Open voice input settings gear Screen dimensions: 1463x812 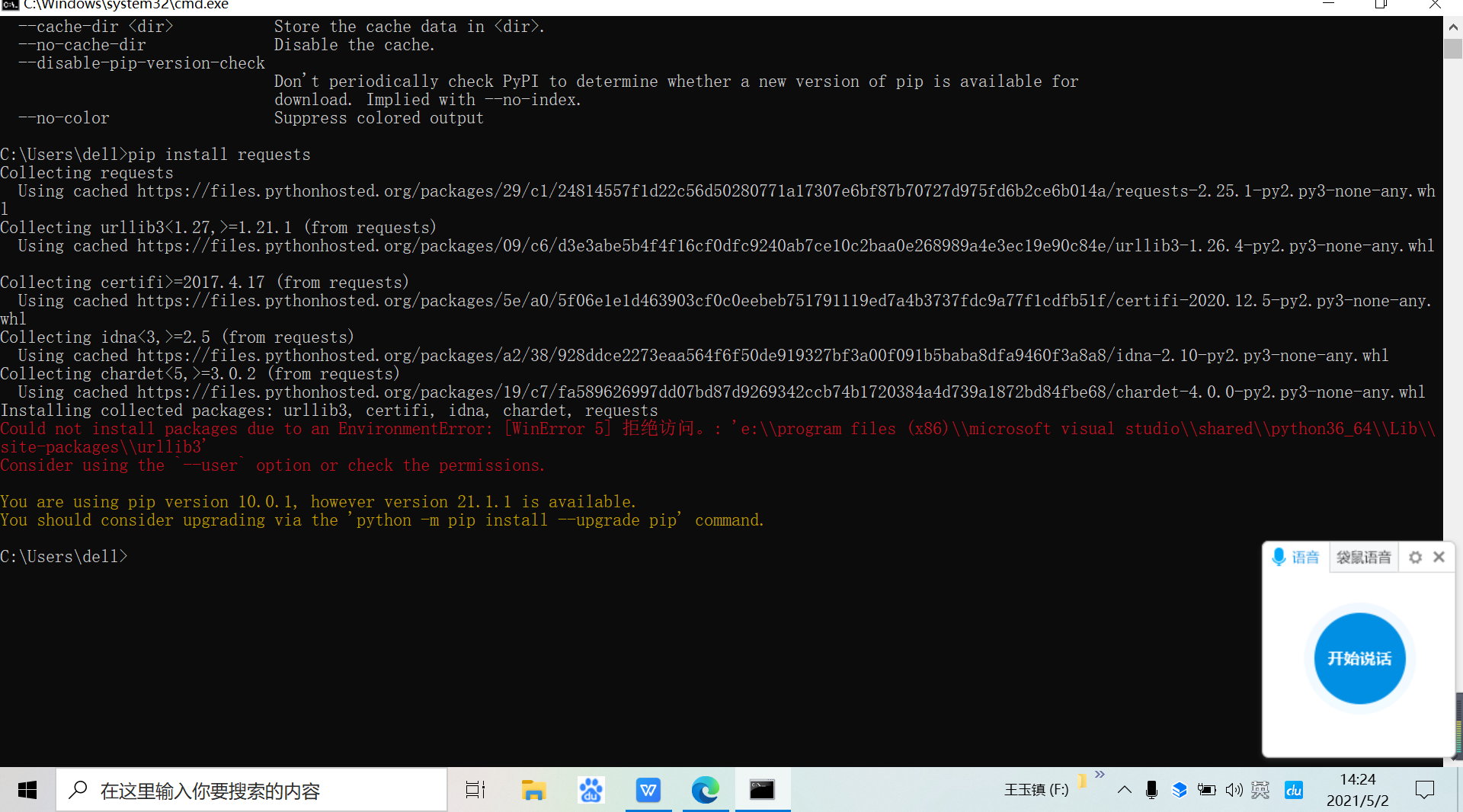pyautogui.click(x=1415, y=557)
